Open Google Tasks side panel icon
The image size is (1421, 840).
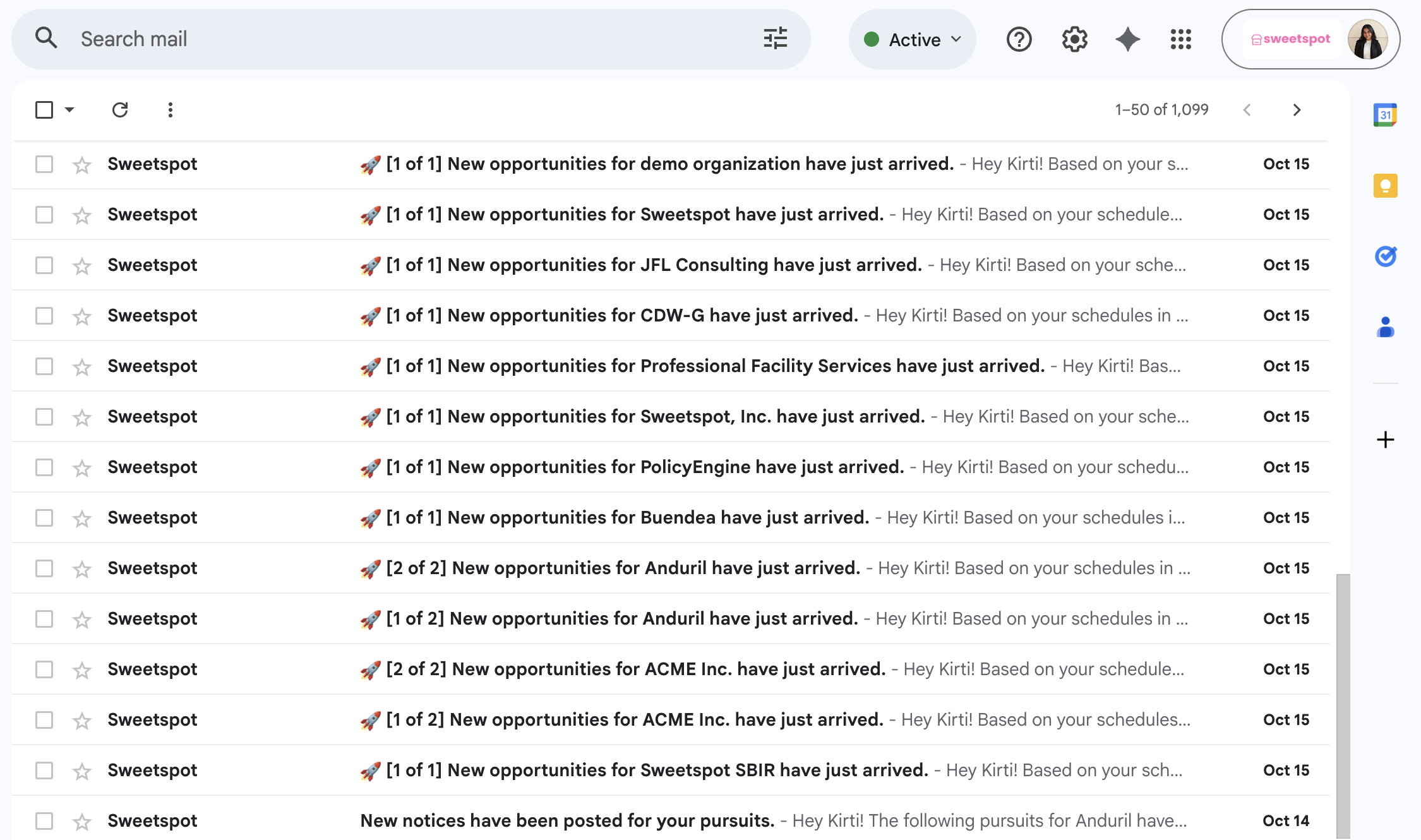point(1385,256)
